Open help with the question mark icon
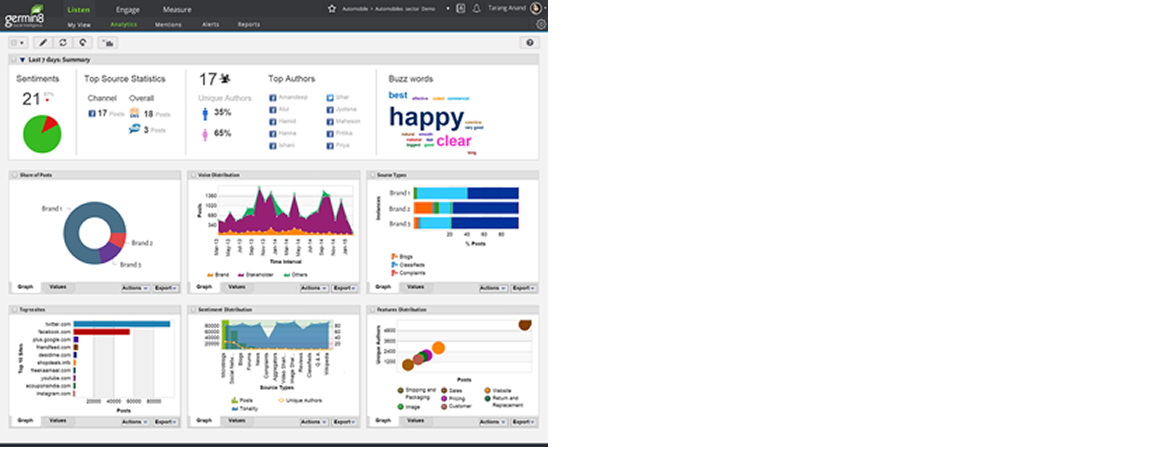Screen dimensions: 1170x450 (530, 43)
